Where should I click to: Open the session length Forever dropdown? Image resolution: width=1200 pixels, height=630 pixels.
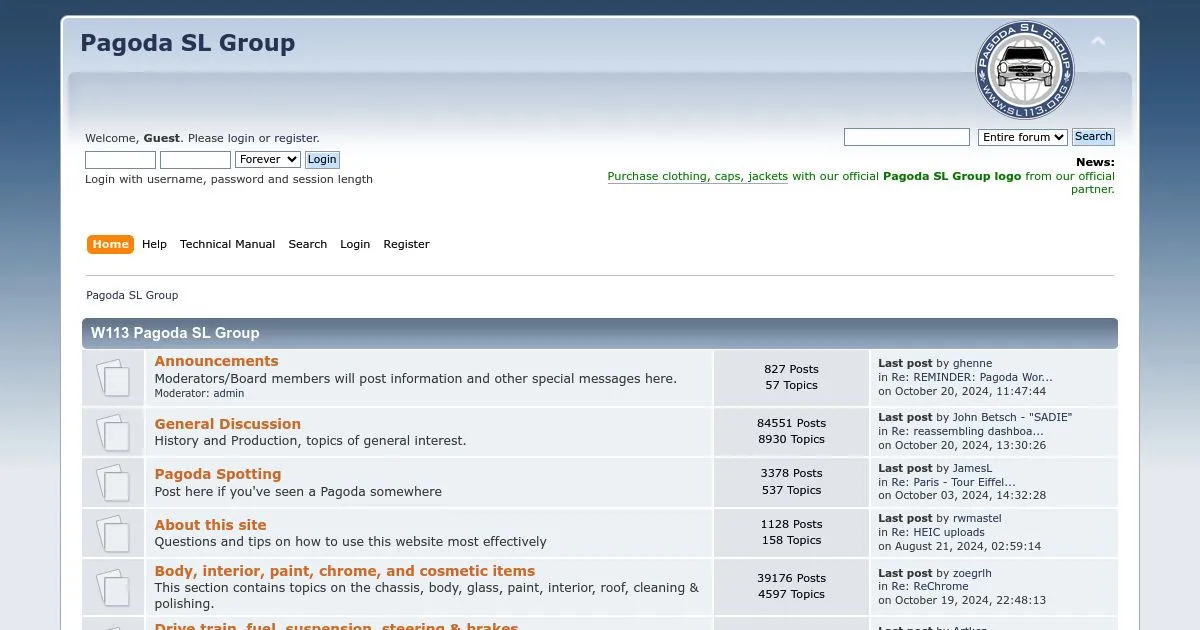[x=268, y=159]
